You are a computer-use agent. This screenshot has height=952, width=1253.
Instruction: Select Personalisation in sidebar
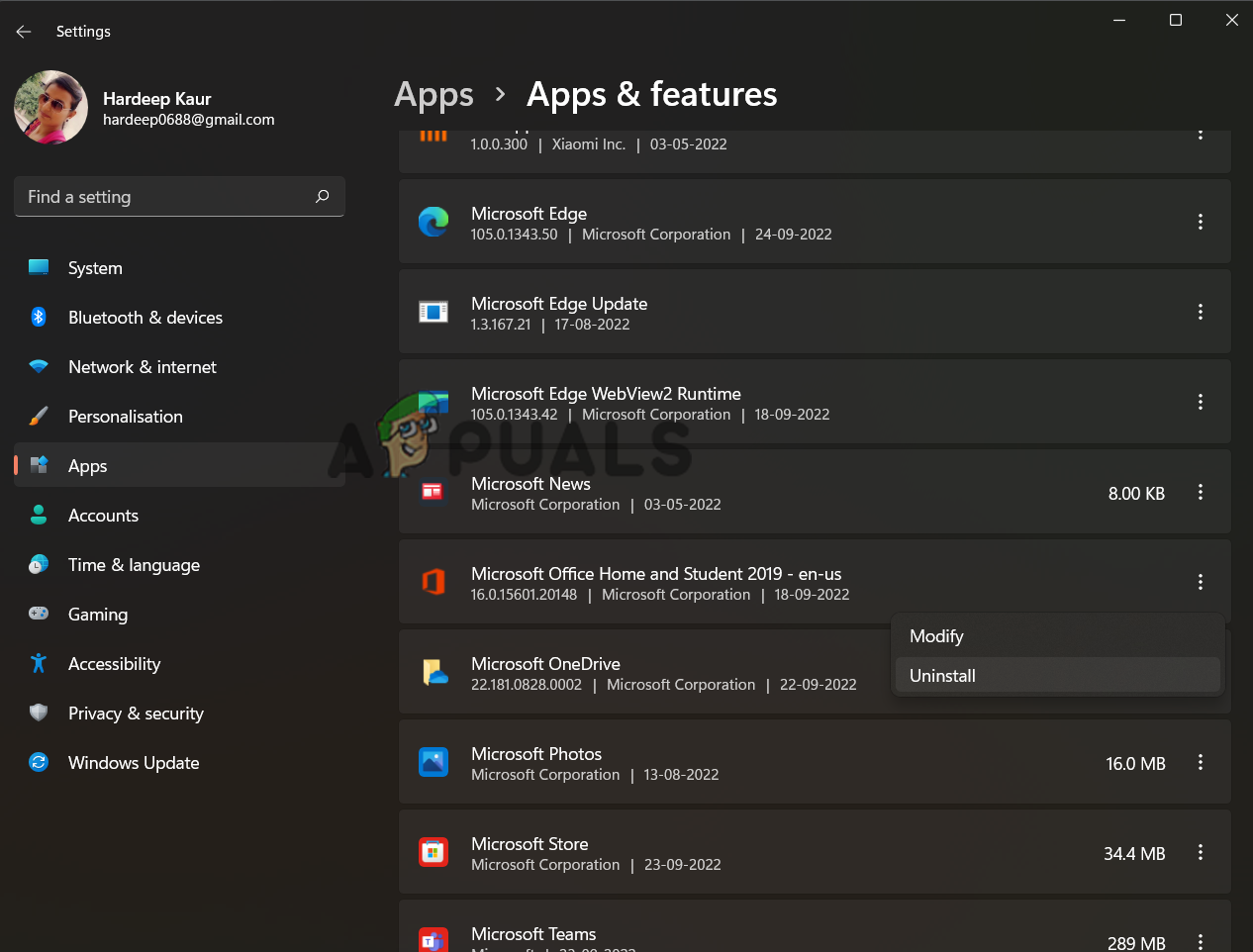pyautogui.click(x=125, y=417)
